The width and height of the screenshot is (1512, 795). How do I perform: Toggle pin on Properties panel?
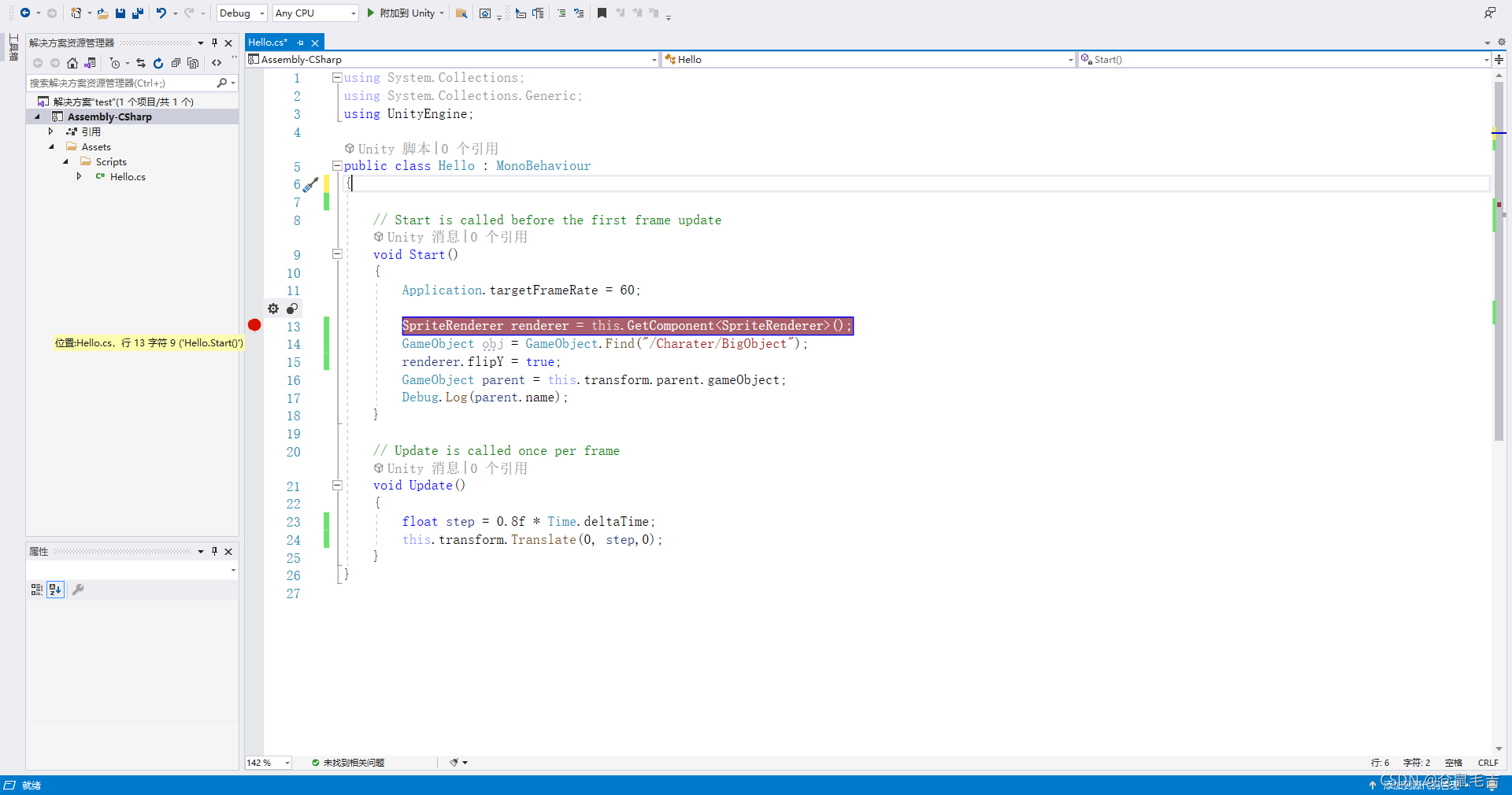[214, 551]
